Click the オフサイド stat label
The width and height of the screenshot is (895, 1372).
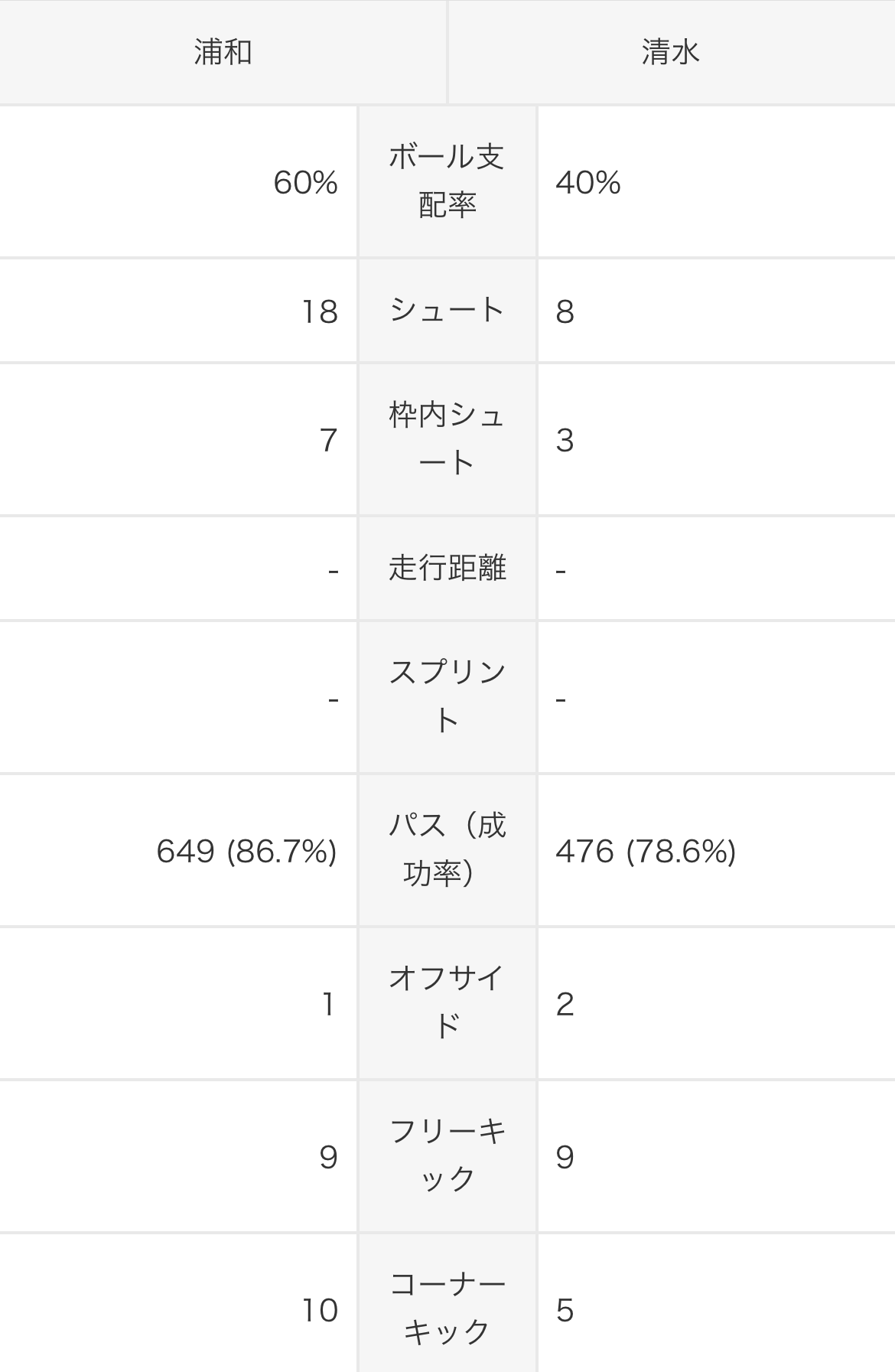(447, 1002)
